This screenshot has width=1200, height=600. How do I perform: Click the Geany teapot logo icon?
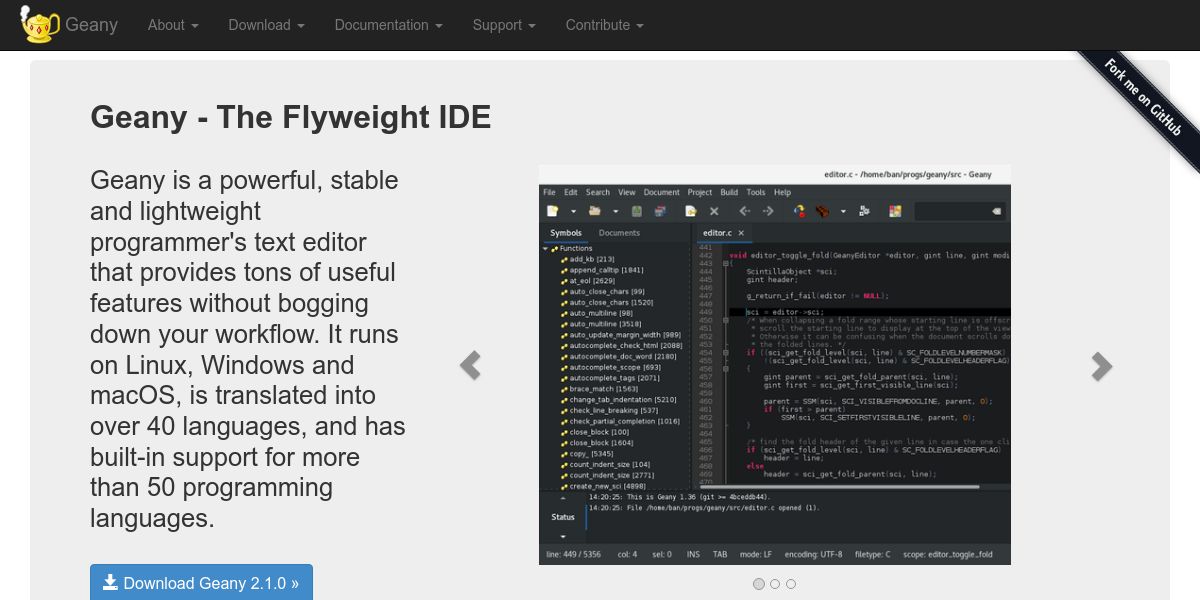point(39,25)
